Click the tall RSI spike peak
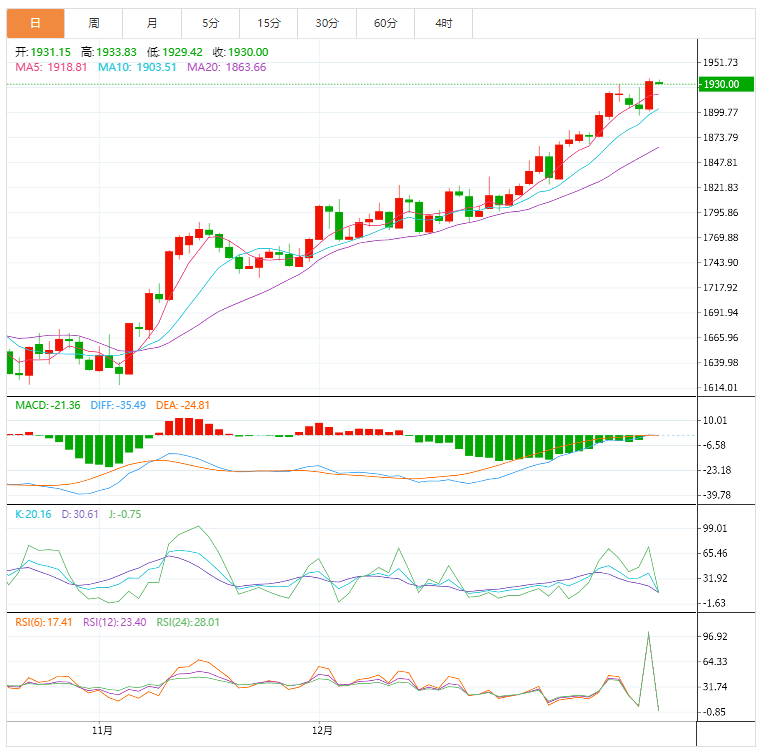The image size is (762, 754). click(x=648, y=633)
